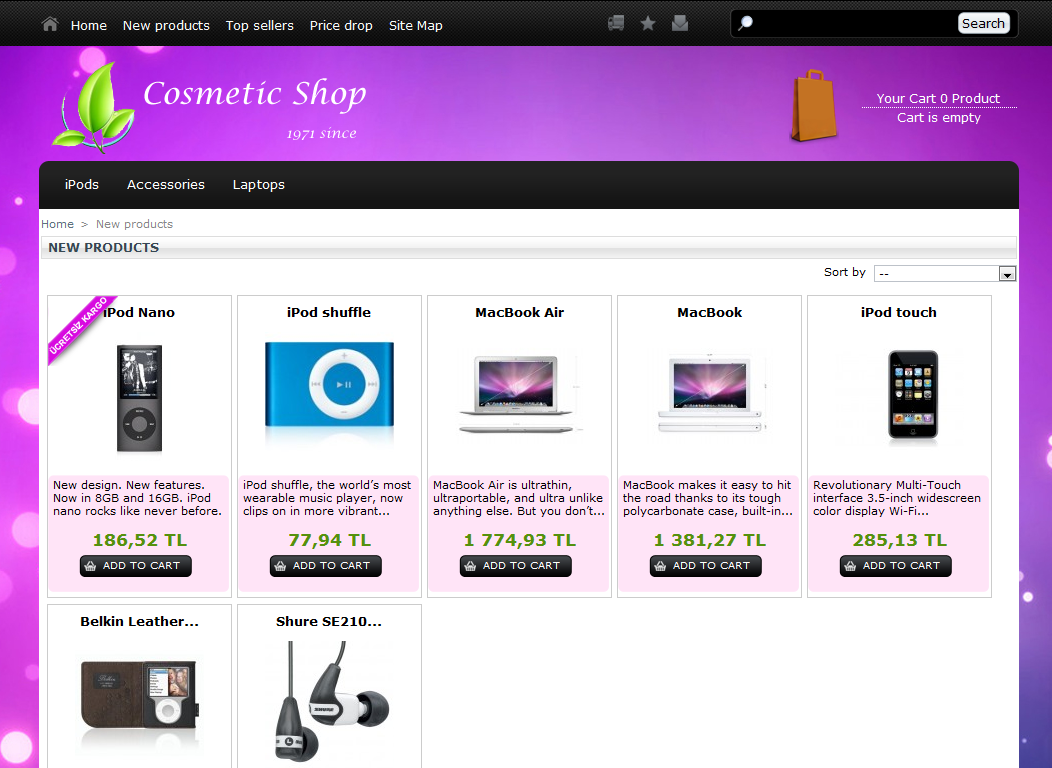
Task: Click the Search button
Action: pyautogui.click(x=983, y=23)
